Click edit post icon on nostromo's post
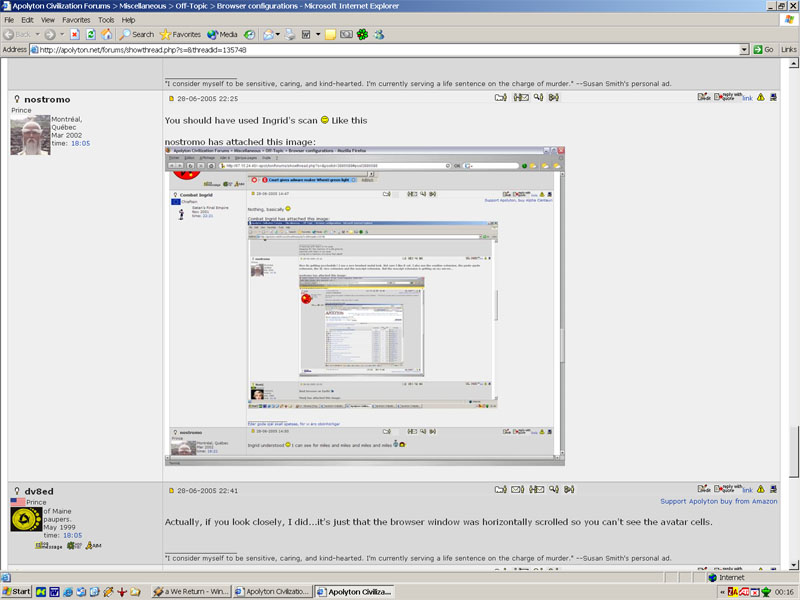Screen dimensions: 800x600 coord(704,98)
